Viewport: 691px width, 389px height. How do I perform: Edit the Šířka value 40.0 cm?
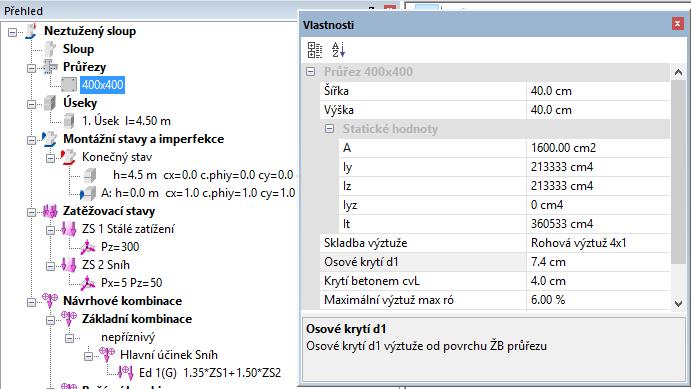pyautogui.click(x=598, y=91)
